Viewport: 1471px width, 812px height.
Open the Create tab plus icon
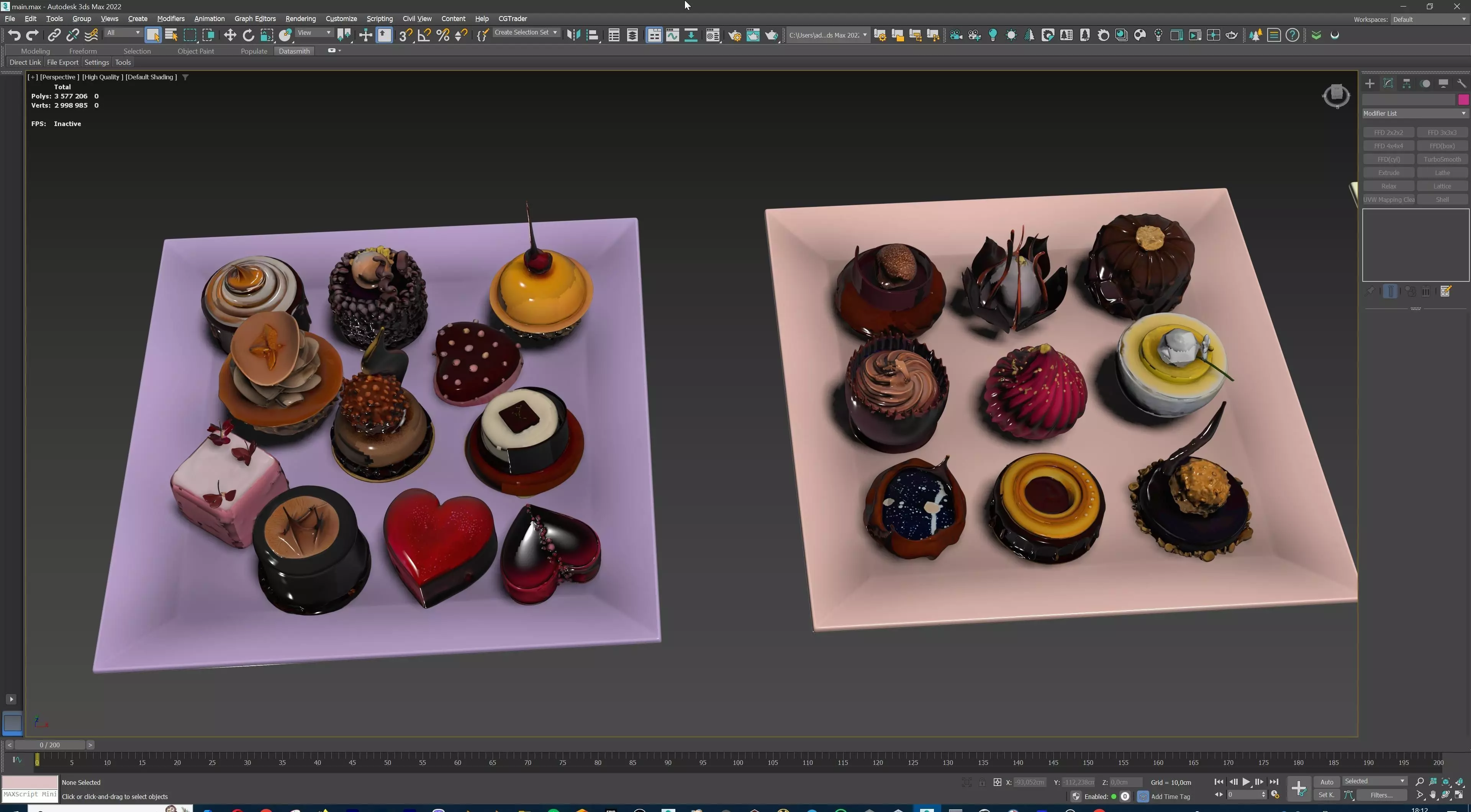pos(1369,83)
